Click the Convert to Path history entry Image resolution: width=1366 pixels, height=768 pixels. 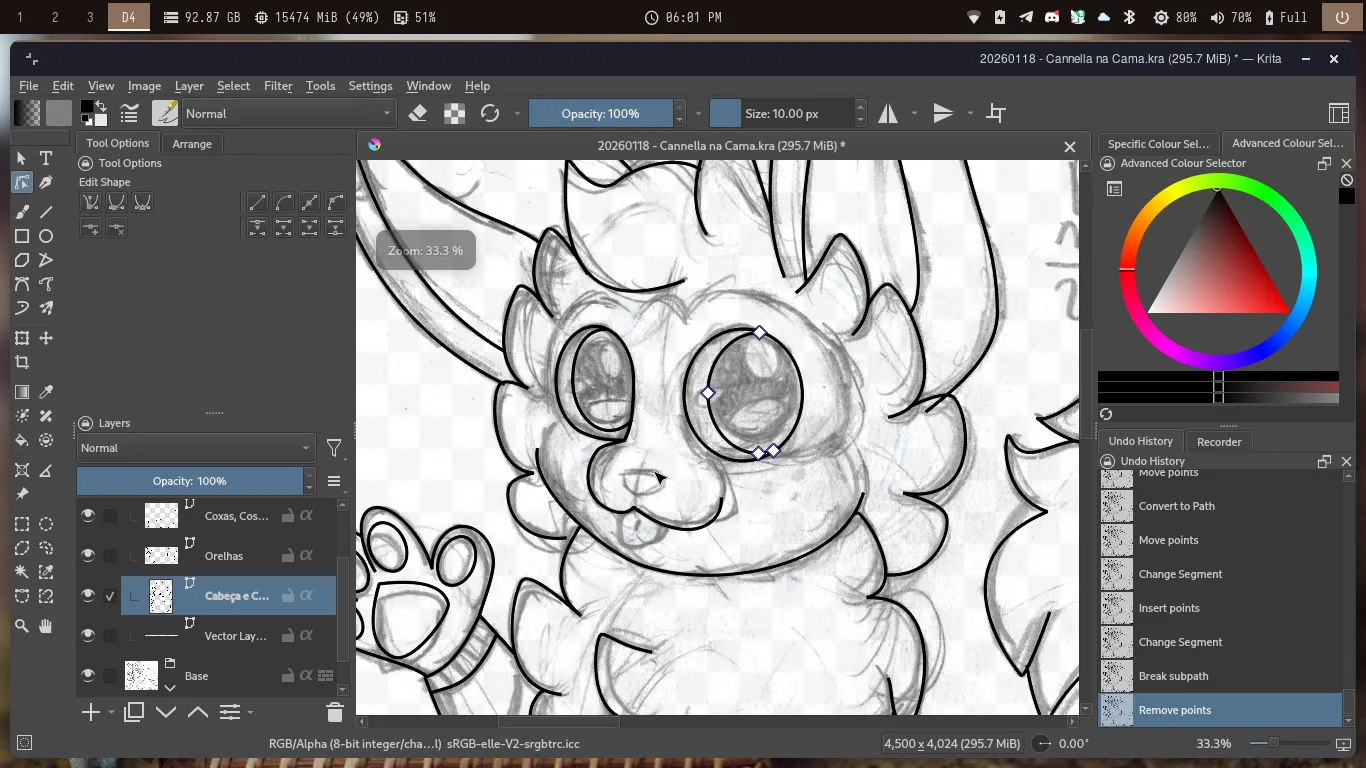click(x=1176, y=506)
